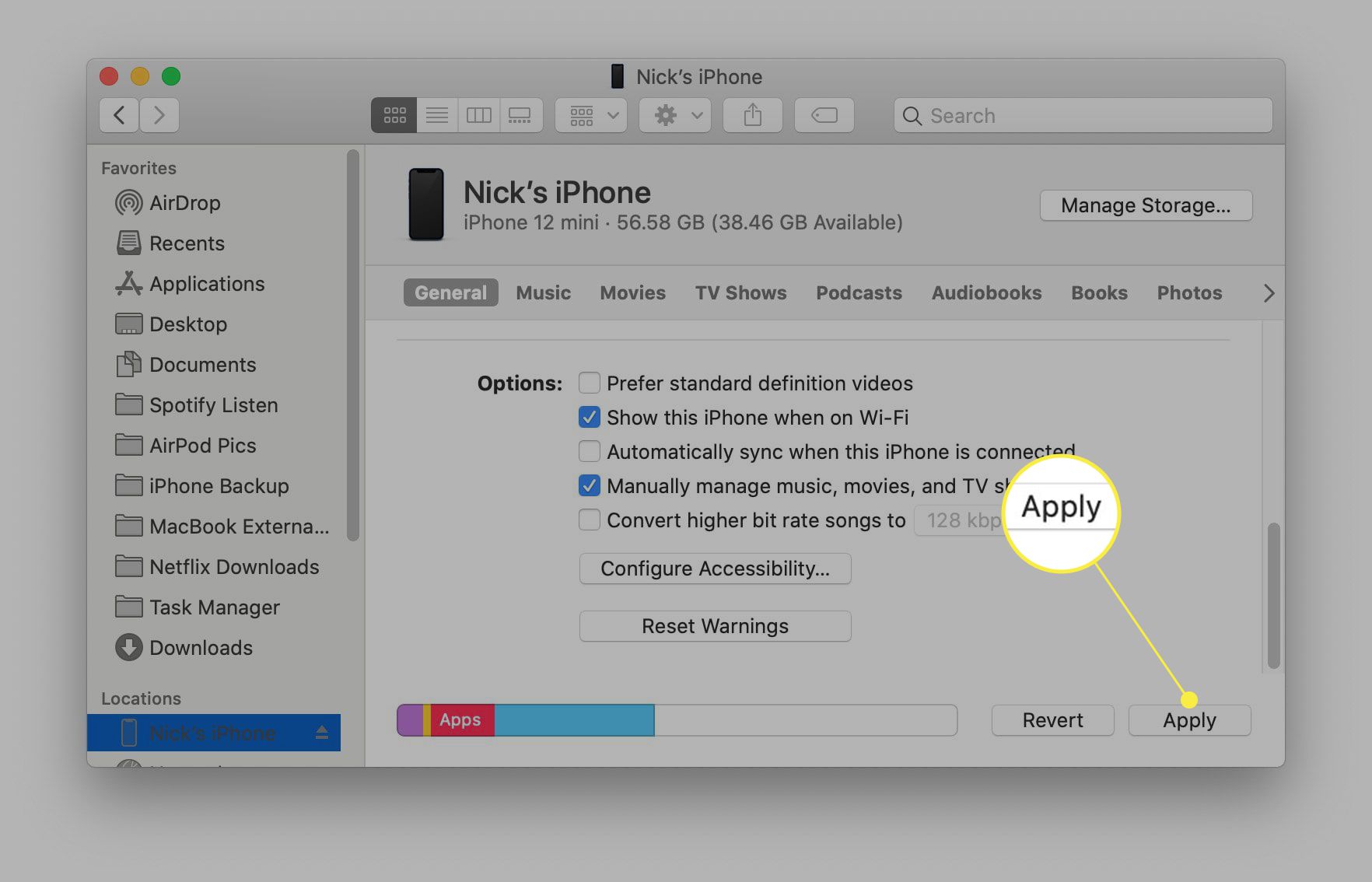Image resolution: width=1372 pixels, height=882 pixels.
Task: Open the Netflix Downloads folder
Action: [217, 567]
